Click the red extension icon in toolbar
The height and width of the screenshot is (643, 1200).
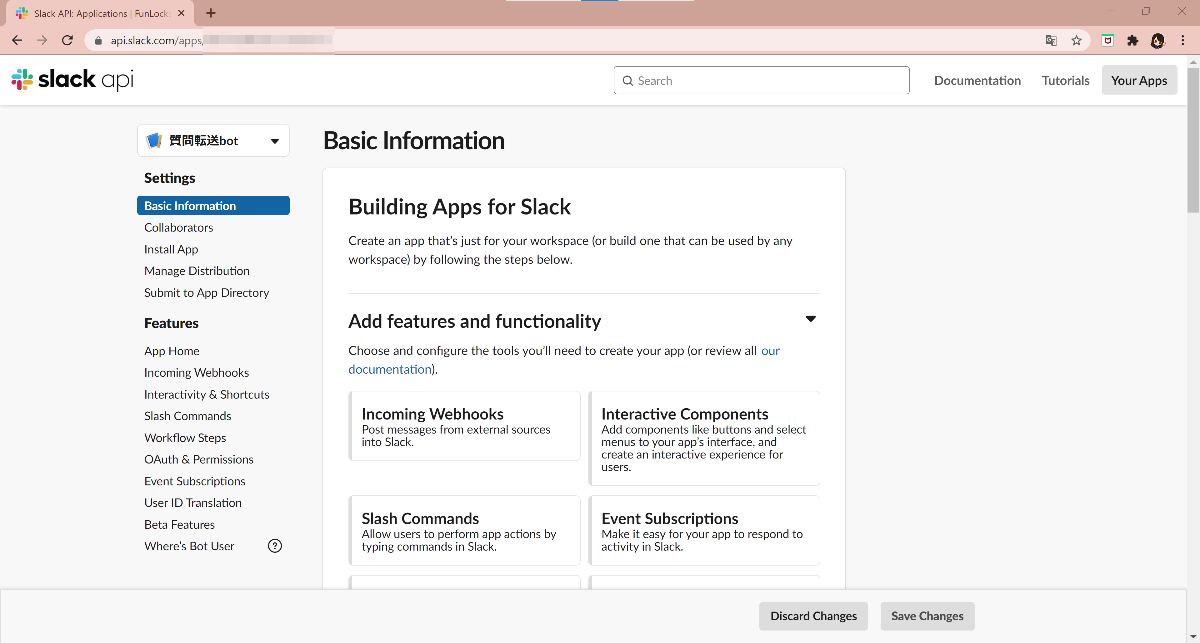pyautogui.click(x=1108, y=40)
